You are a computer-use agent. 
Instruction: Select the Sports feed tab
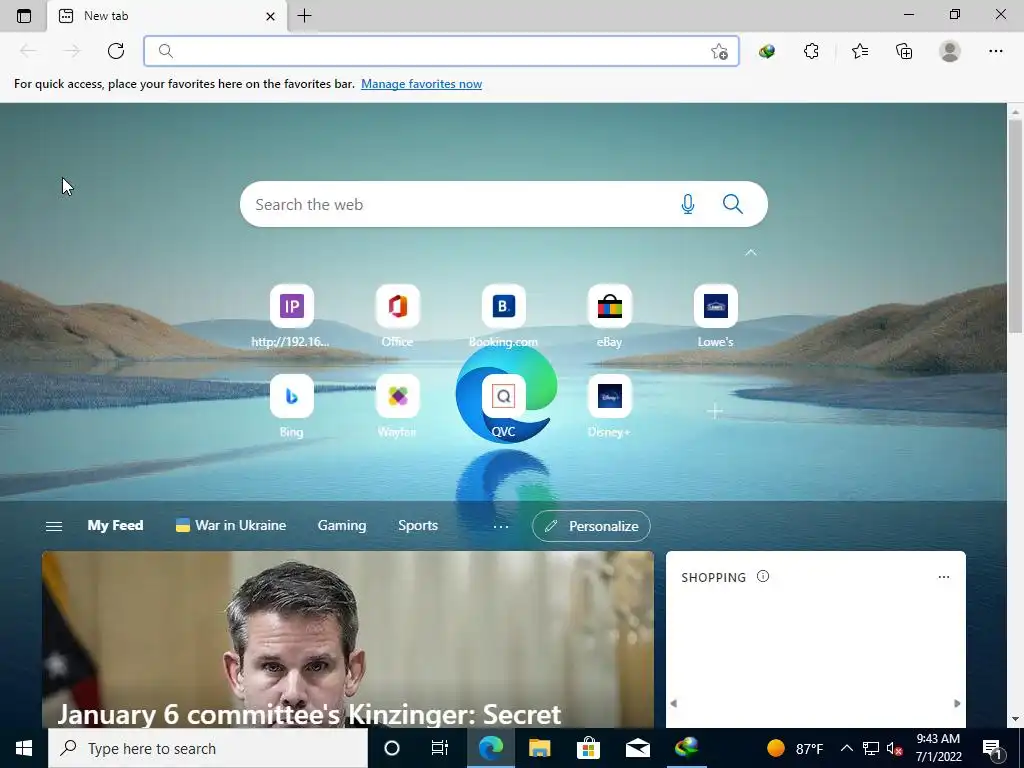(x=418, y=526)
